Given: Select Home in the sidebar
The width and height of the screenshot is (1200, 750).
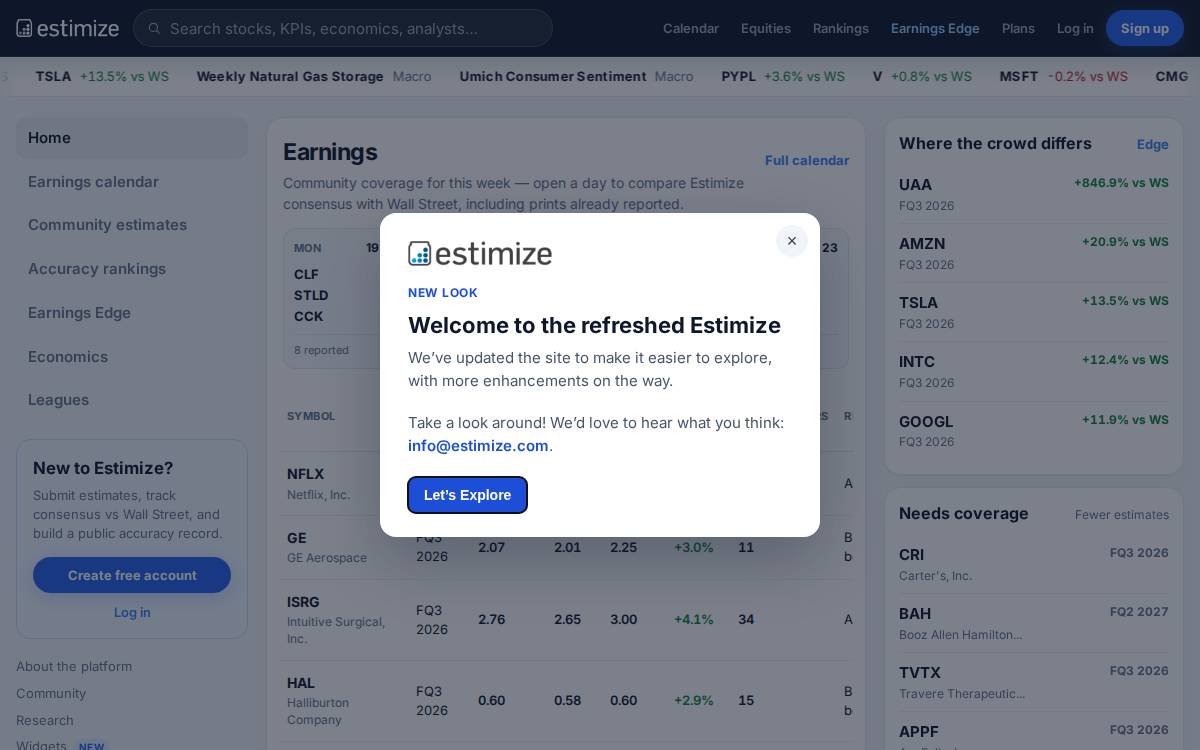Looking at the screenshot, I should pos(132,138).
